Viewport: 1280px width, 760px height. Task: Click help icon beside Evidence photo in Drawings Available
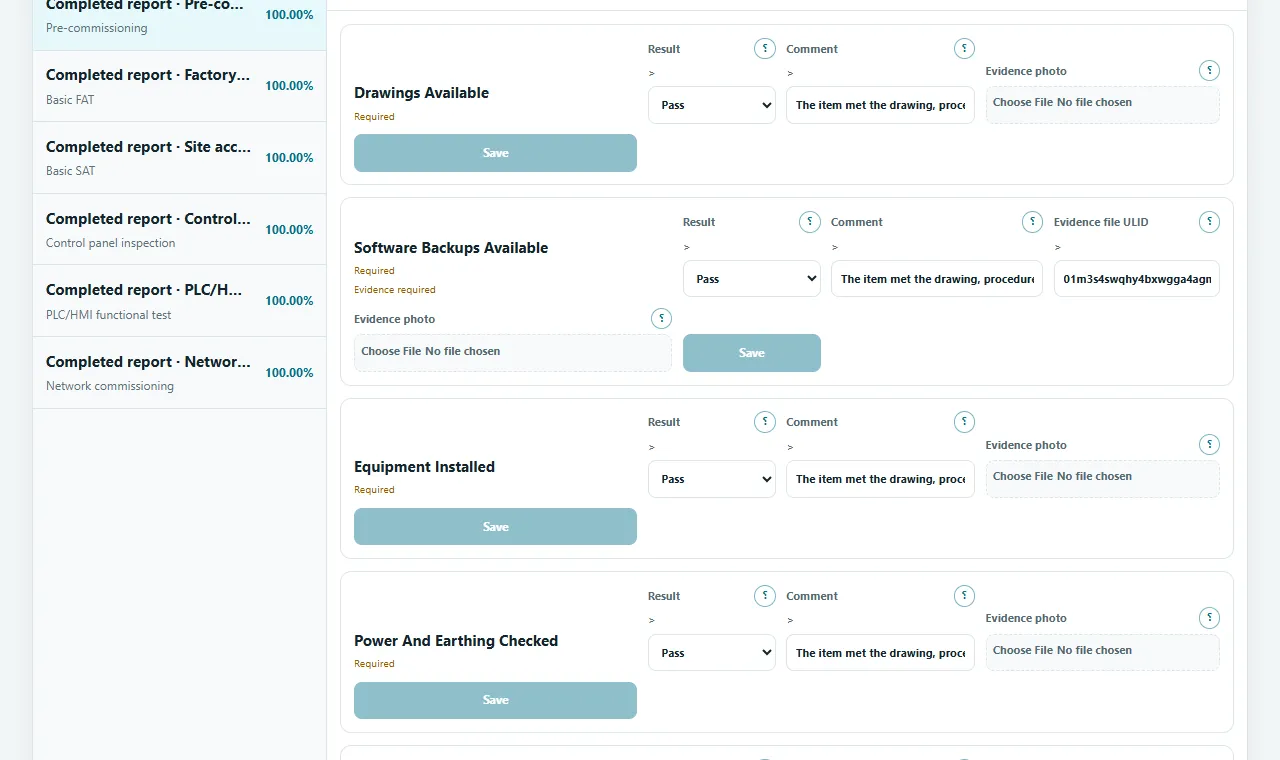pyautogui.click(x=1209, y=70)
